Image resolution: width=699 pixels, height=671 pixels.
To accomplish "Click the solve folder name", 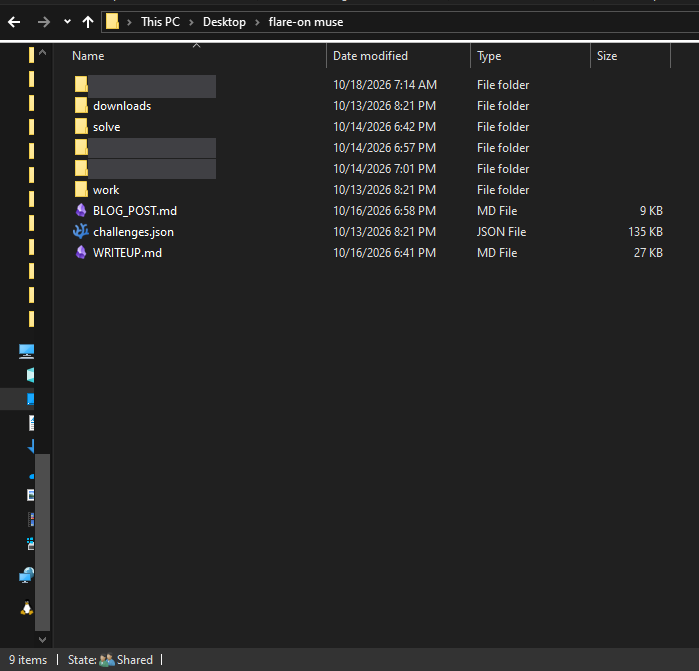I will [x=107, y=127].
